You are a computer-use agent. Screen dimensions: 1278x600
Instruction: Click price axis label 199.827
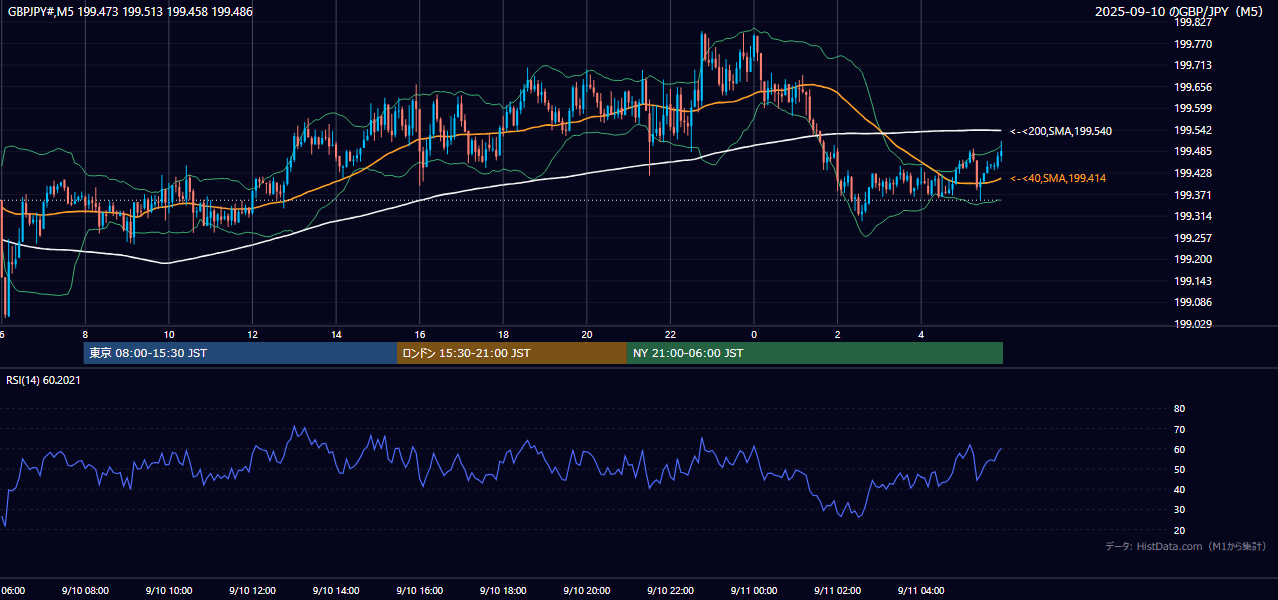pos(1193,22)
